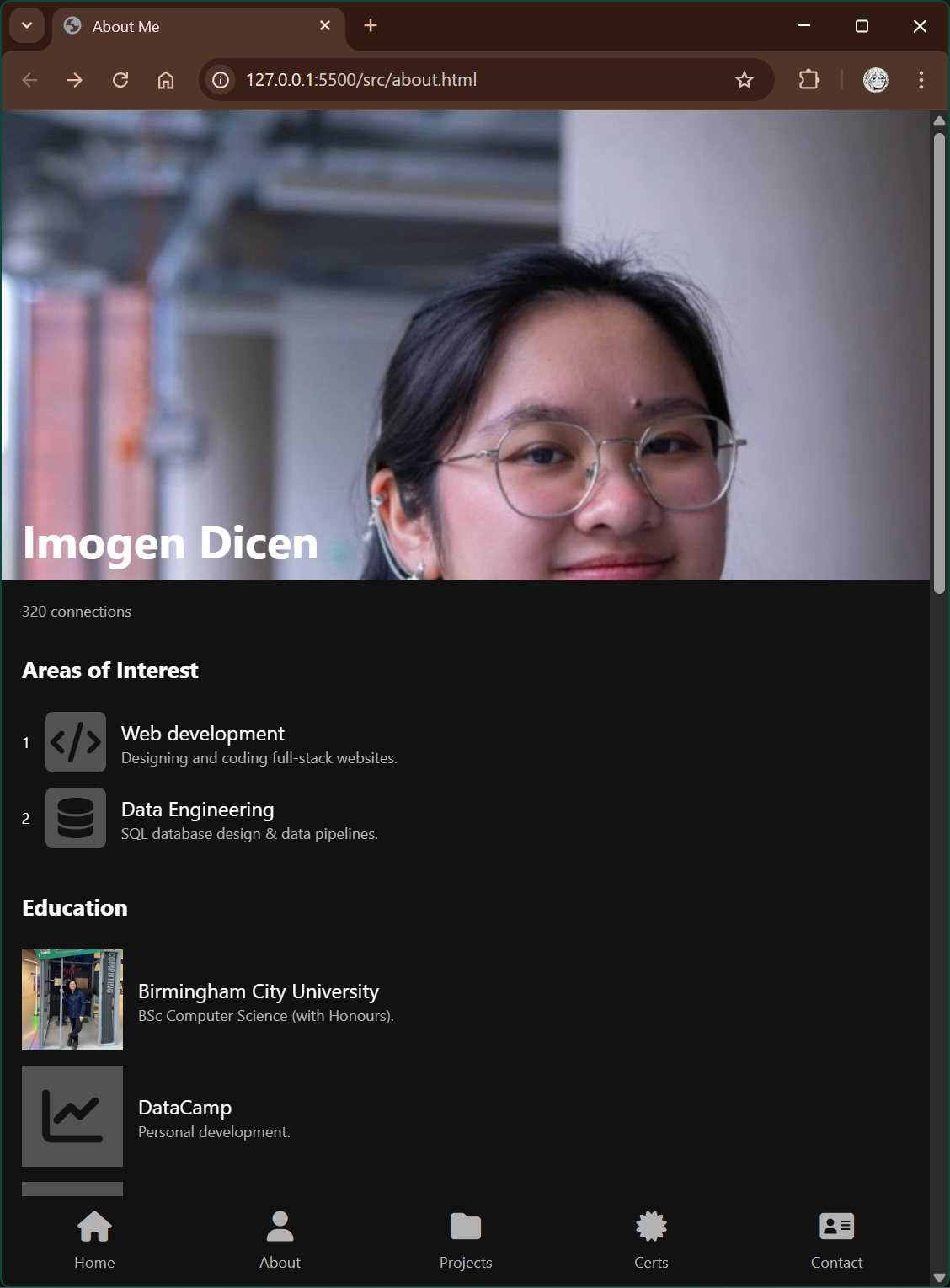Viewport: 950px width, 1288px height.
Task: Open the Chrome three-dot menu
Action: click(921, 80)
